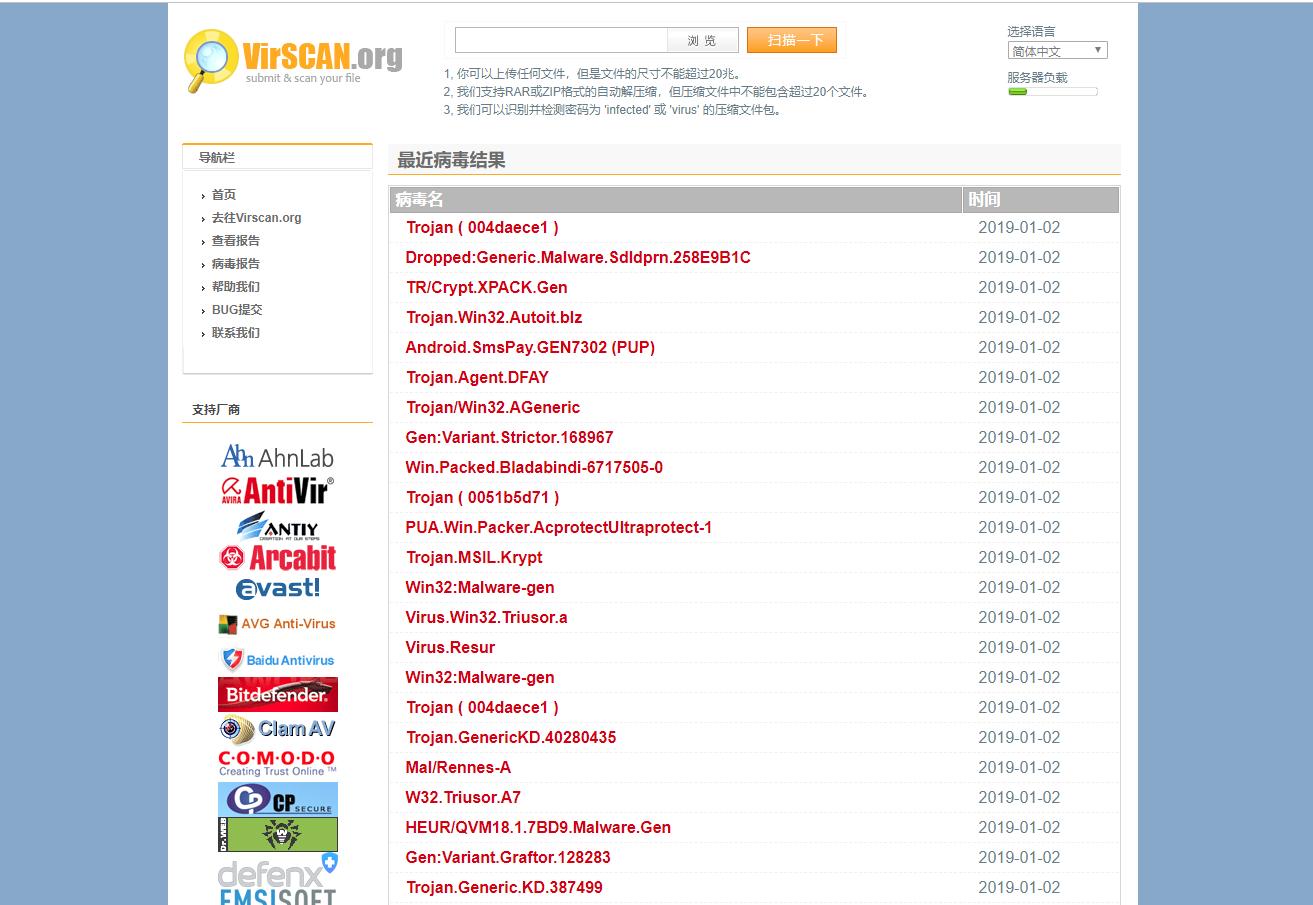Click the avast! vendor logo
Screen dimensions: 1313x905
point(277,589)
